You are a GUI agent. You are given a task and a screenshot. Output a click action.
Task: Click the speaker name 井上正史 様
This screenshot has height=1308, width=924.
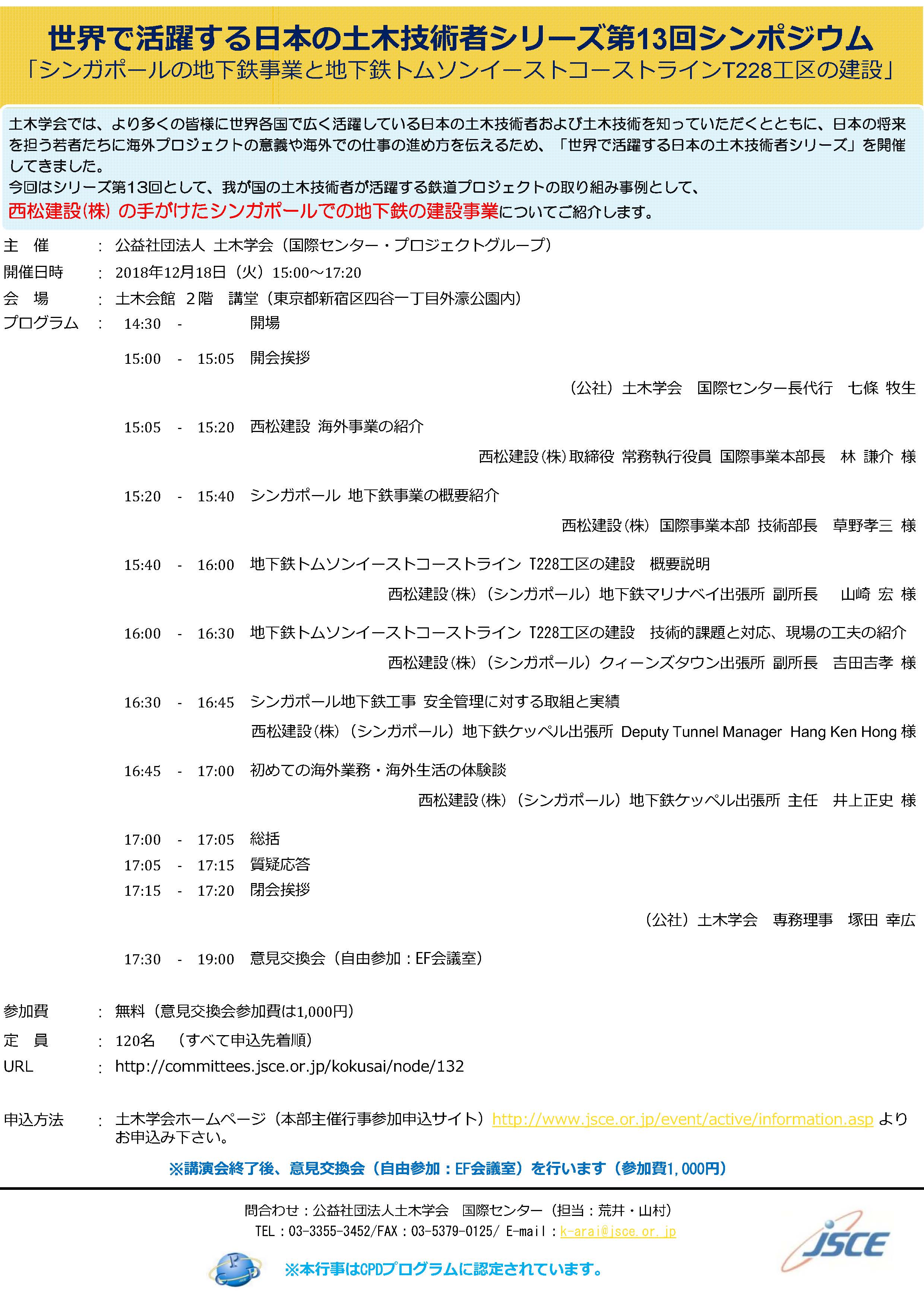[x=874, y=800]
